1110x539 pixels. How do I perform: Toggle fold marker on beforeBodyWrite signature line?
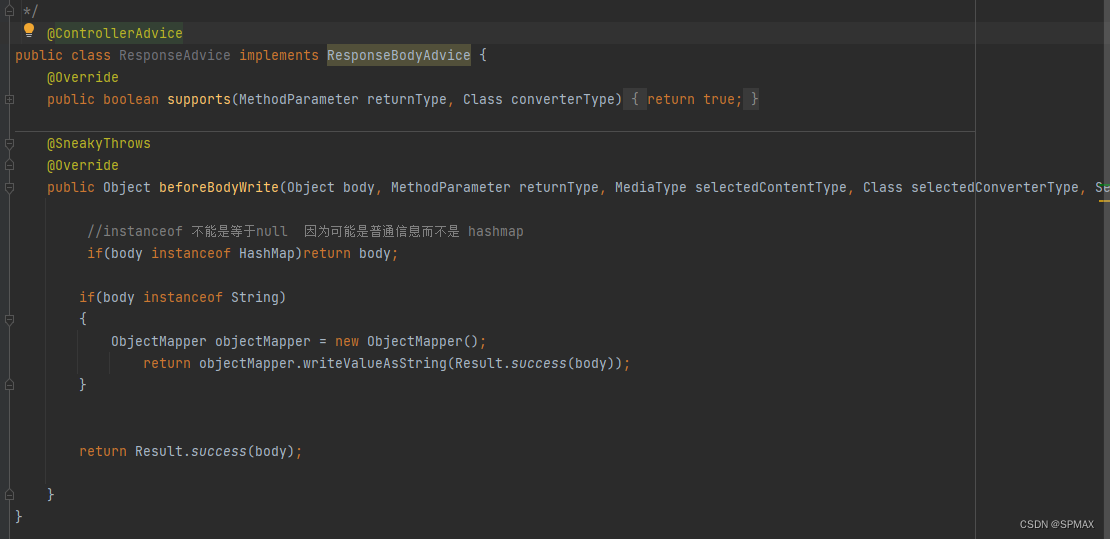point(9,188)
